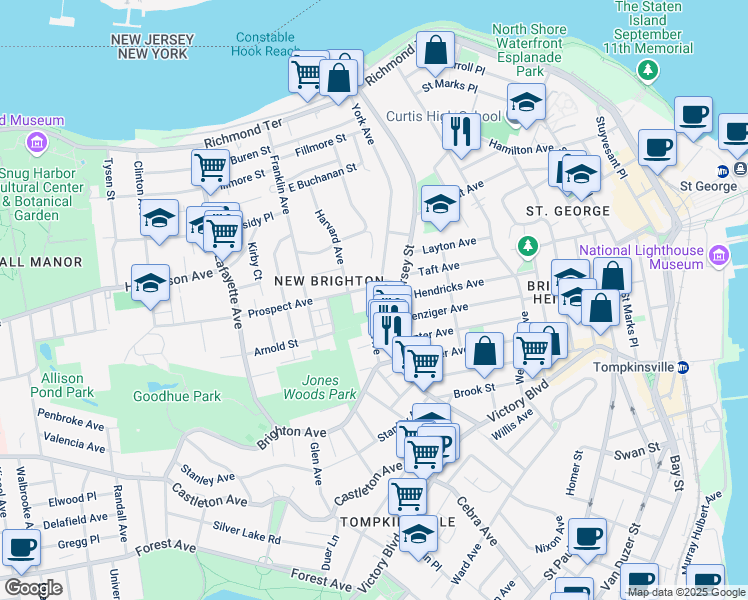Open the grocery cart marker on Cebra Ave
Viewport: 748px width, 600px height.
tap(407, 498)
